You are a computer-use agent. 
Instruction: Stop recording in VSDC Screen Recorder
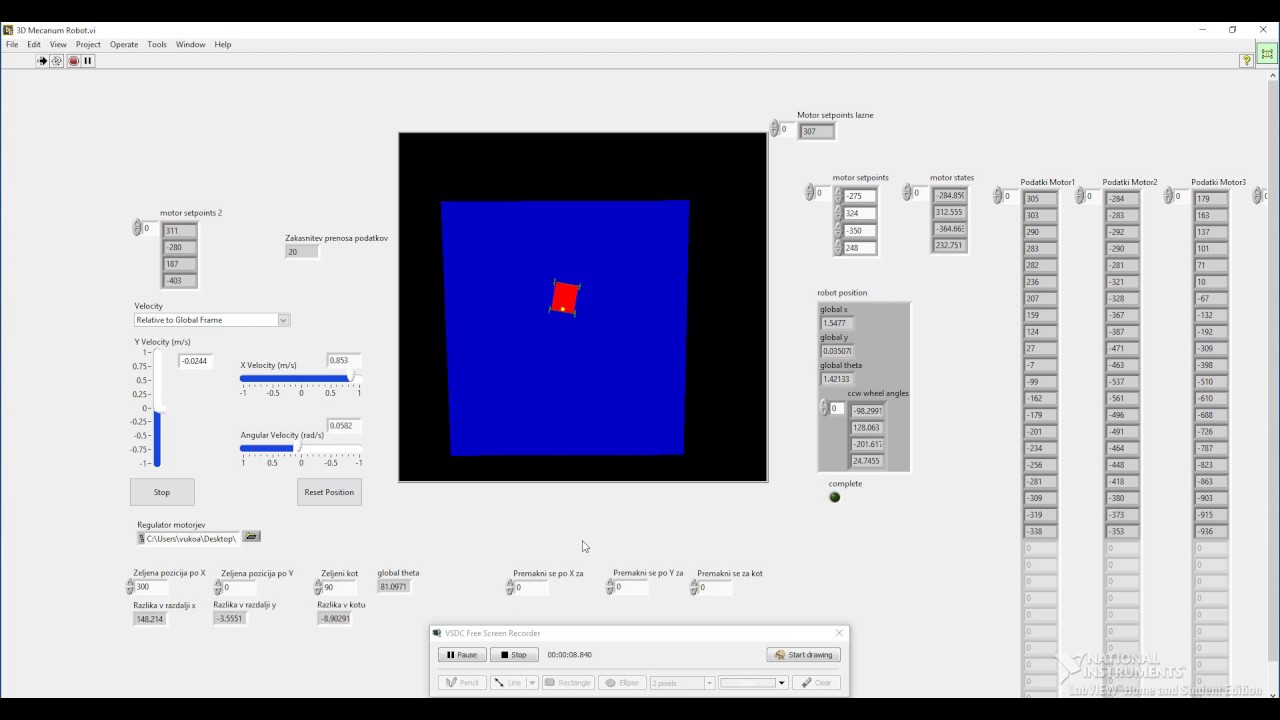pos(514,655)
